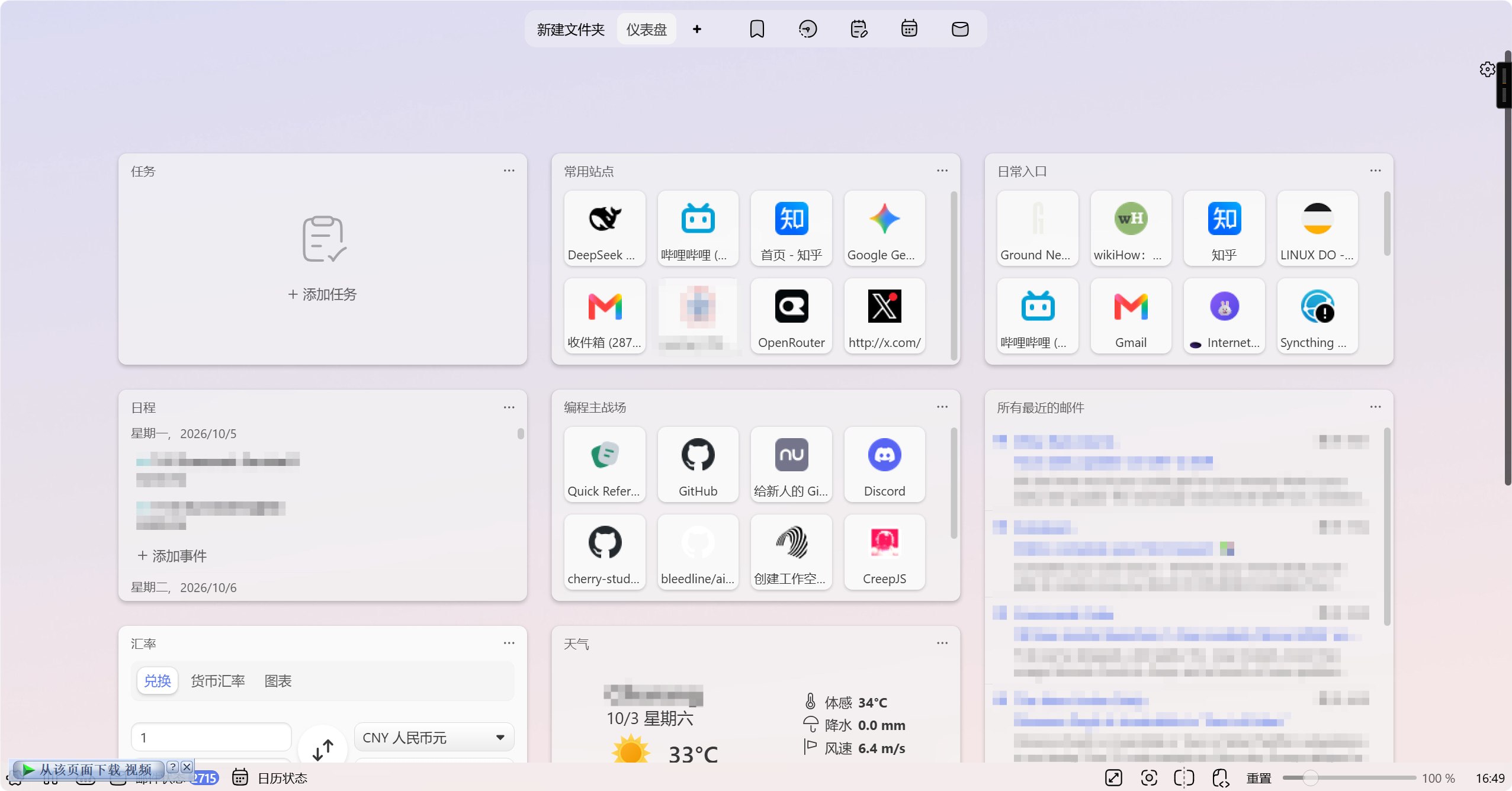The width and height of the screenshot is (1512, 791).
Task: Open the Discord speed dial
Action: (x=884, y=465)
